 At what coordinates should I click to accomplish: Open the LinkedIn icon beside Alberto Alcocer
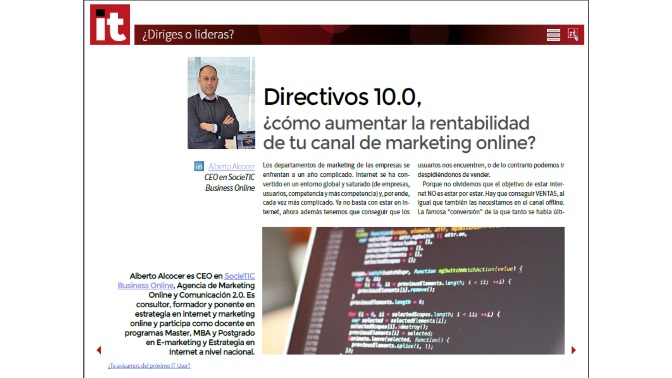[x=199, y=166]
